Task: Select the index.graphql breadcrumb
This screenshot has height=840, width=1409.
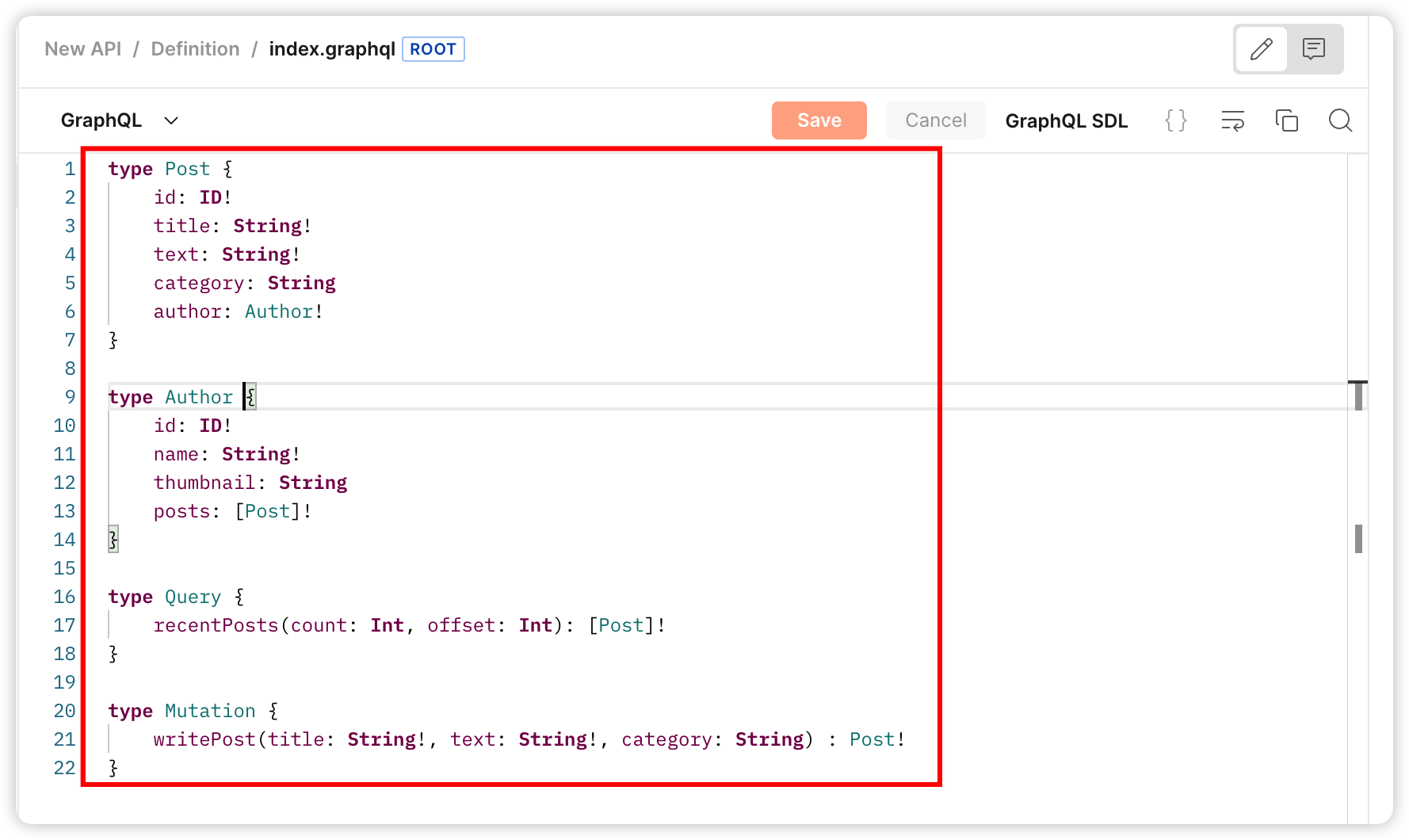Action: click(x=332, y=48)
